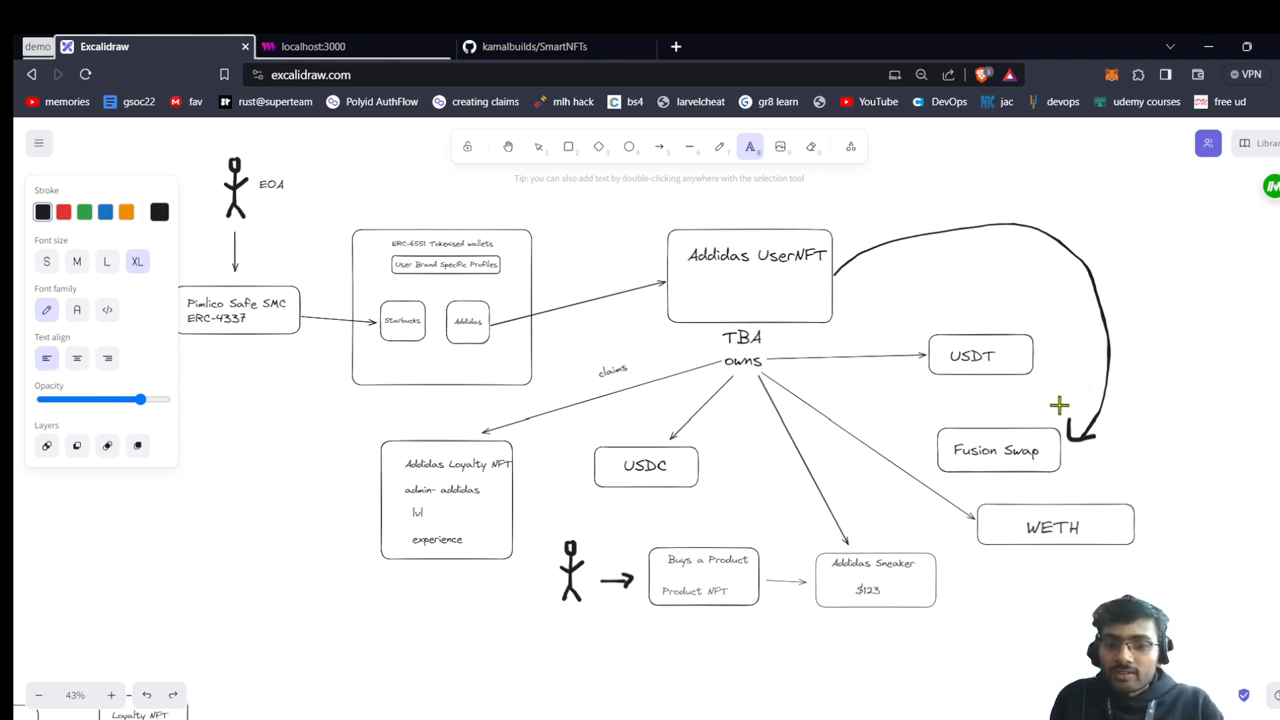Screen dimensions: 1280x720
Task: Open live collaboration button
Action: pyautogui.click(x=1208, y=143)
